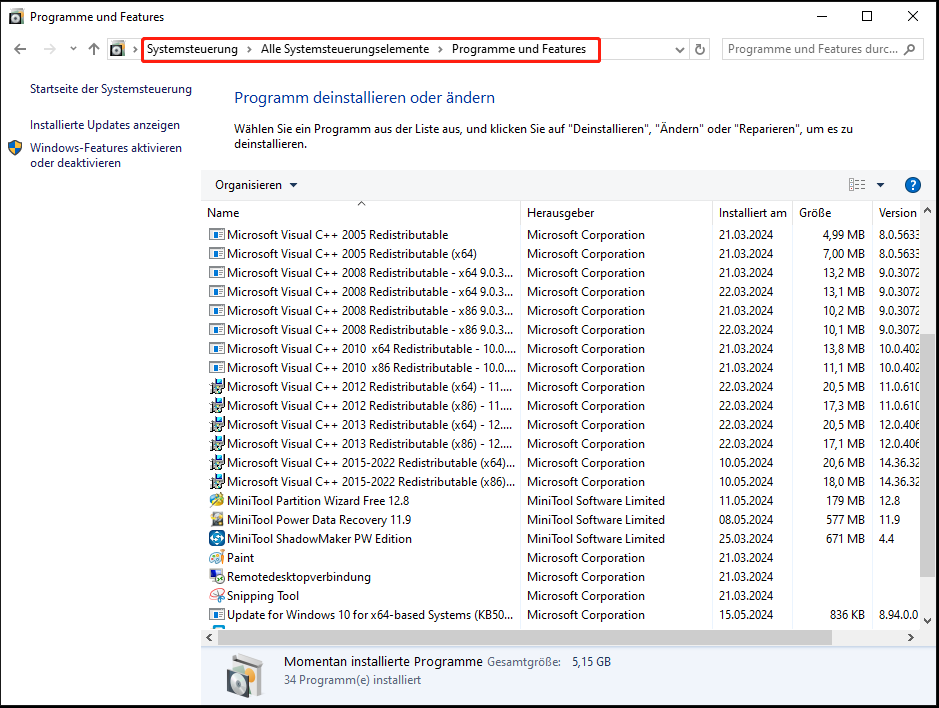Click icon of Visual C++ 2005 Redistributable (x64)
Viewport: 939px width, 708px height.
[216, 253]
